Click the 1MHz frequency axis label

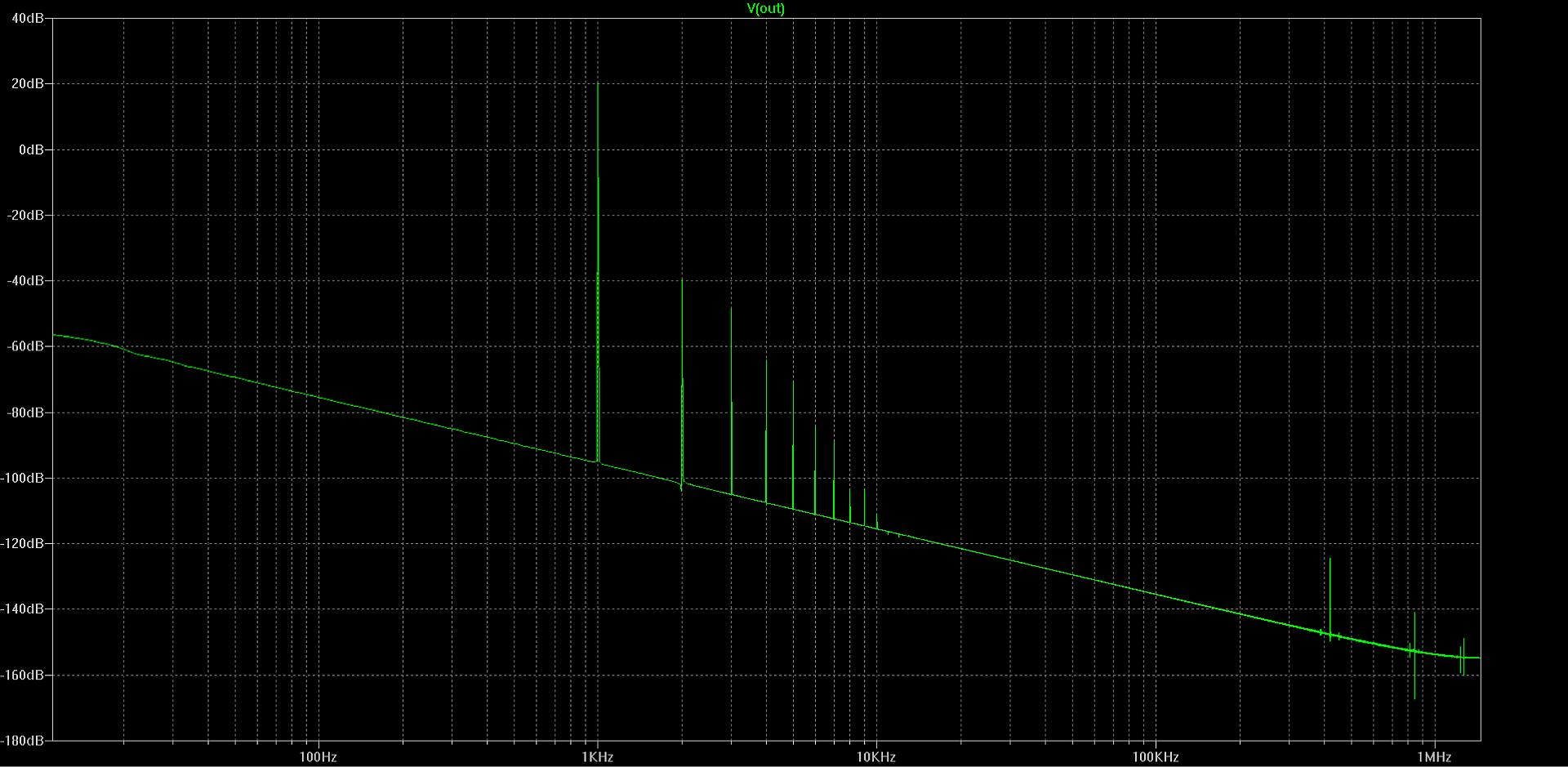pyautogui.click(x=1434, y=756)
